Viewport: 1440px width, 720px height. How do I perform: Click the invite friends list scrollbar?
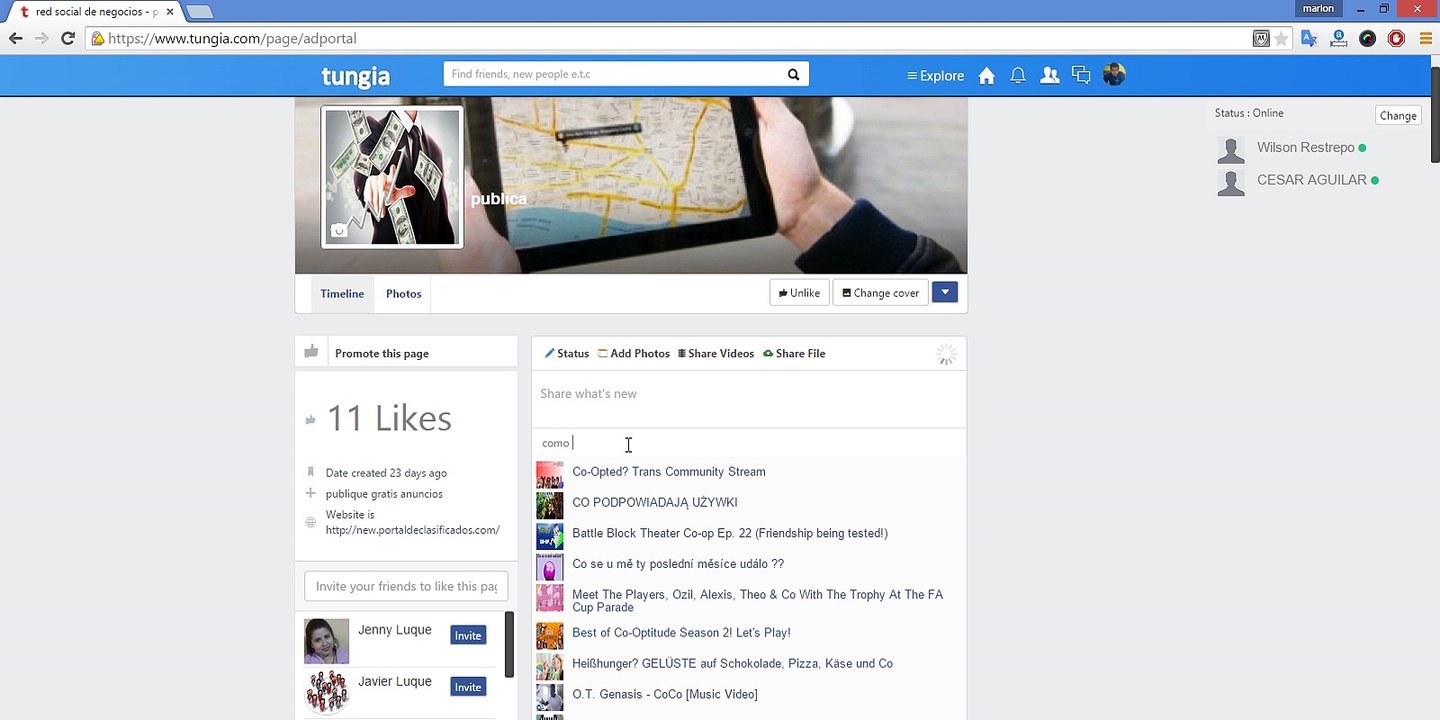point(510,645)
